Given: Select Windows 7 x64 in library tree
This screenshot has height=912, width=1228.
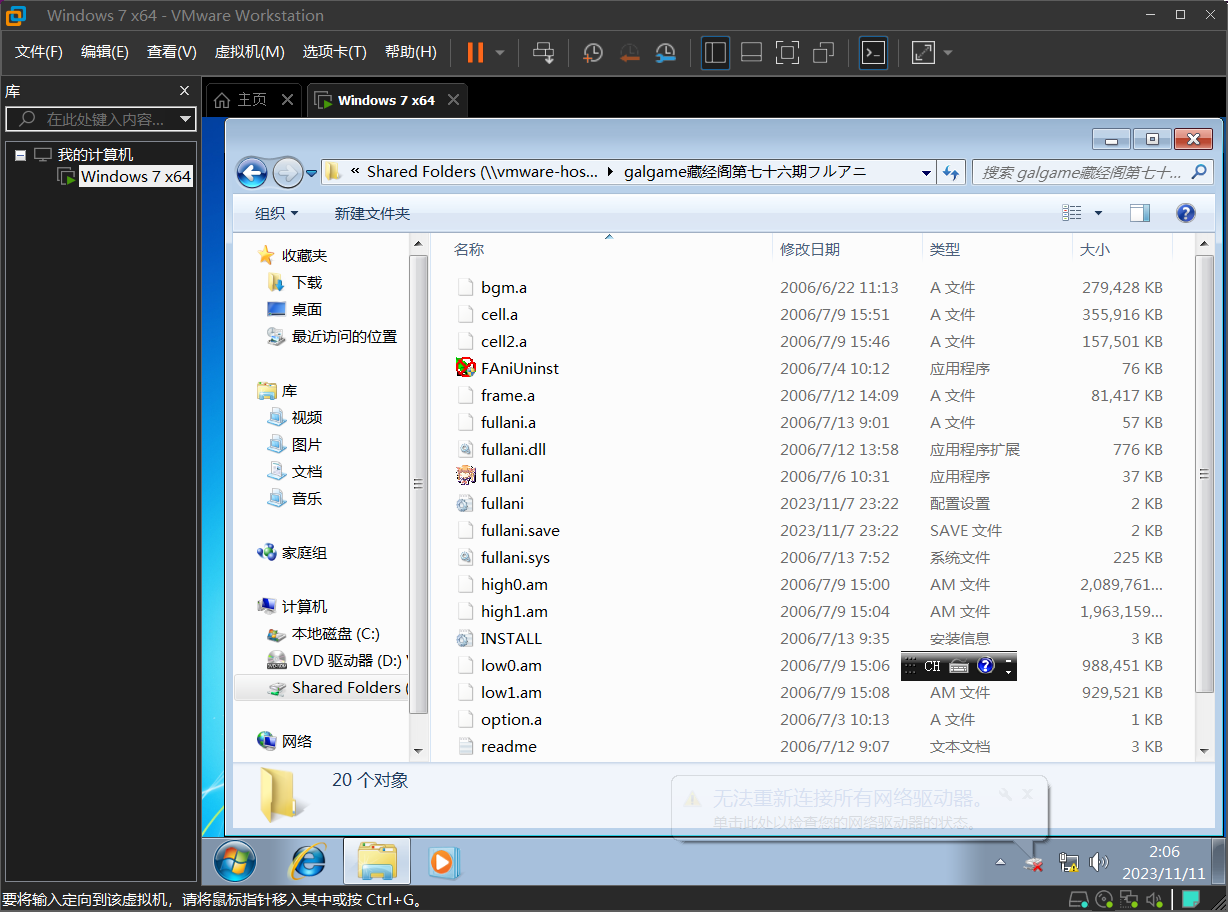Looking at the screenshot, I should click(x=135, y=176).
